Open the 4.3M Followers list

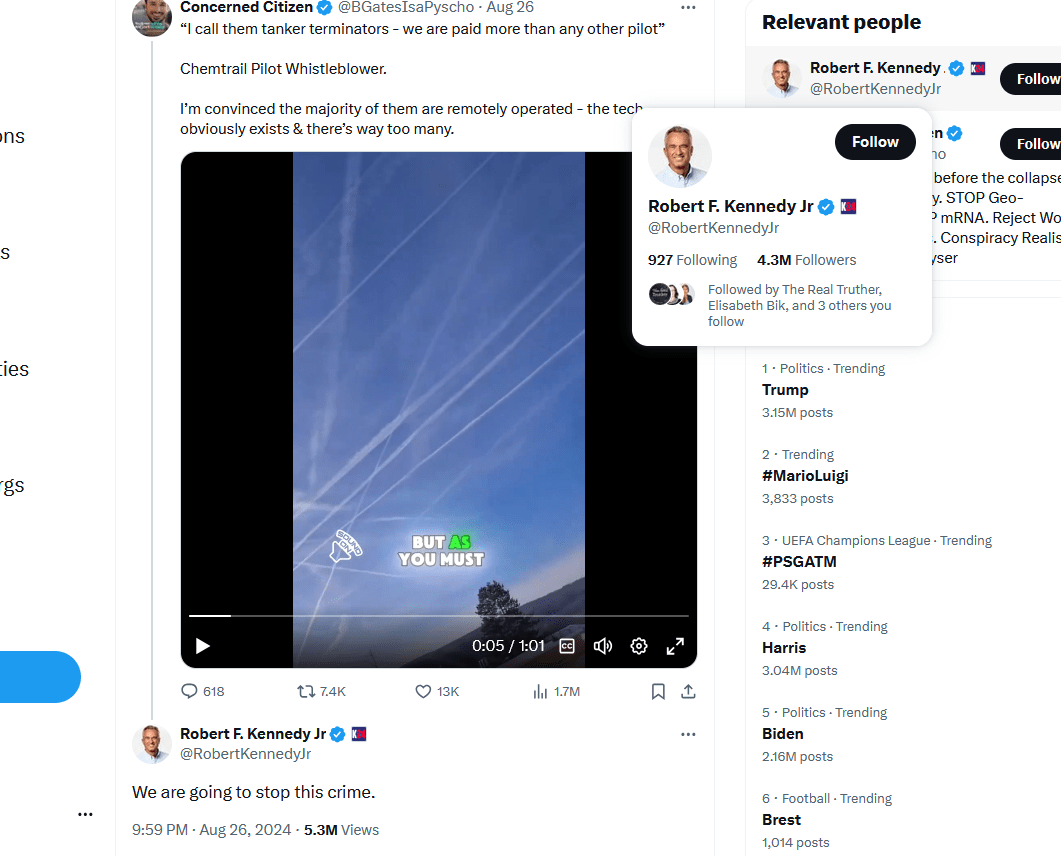click(x=806, y=260)
